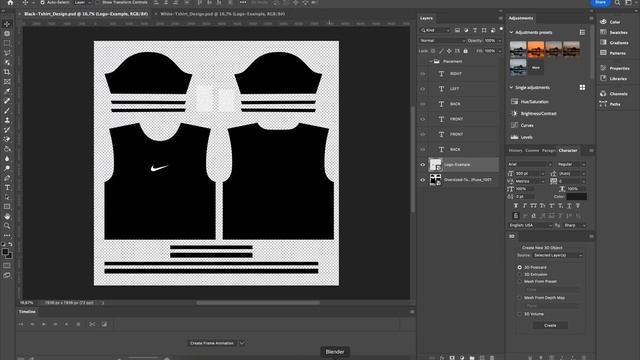Screen dimensions: 640x360
Task: Select the 3D Extrusion radio option
Action: click(x=520, y=274)
